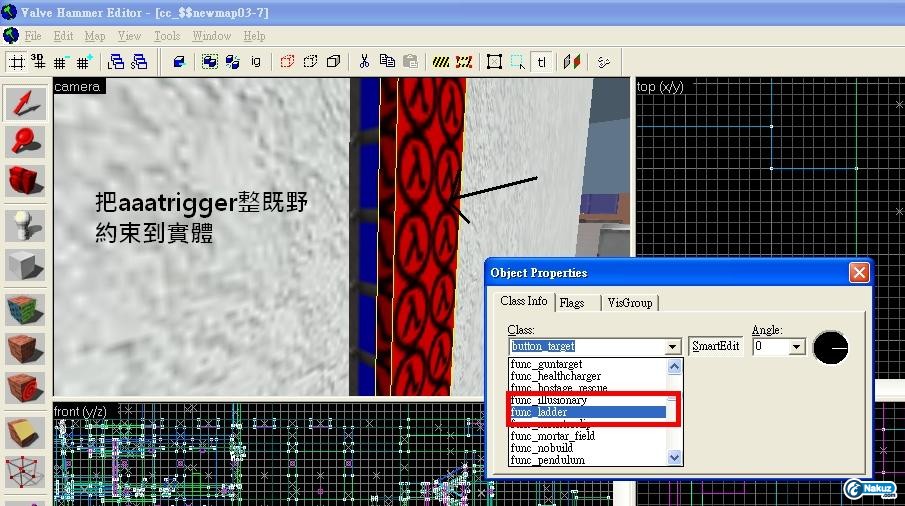Switch to the VisGroup tab
Image resolution: width=905 pixels, height=506 pixels.
coord(630,303)
